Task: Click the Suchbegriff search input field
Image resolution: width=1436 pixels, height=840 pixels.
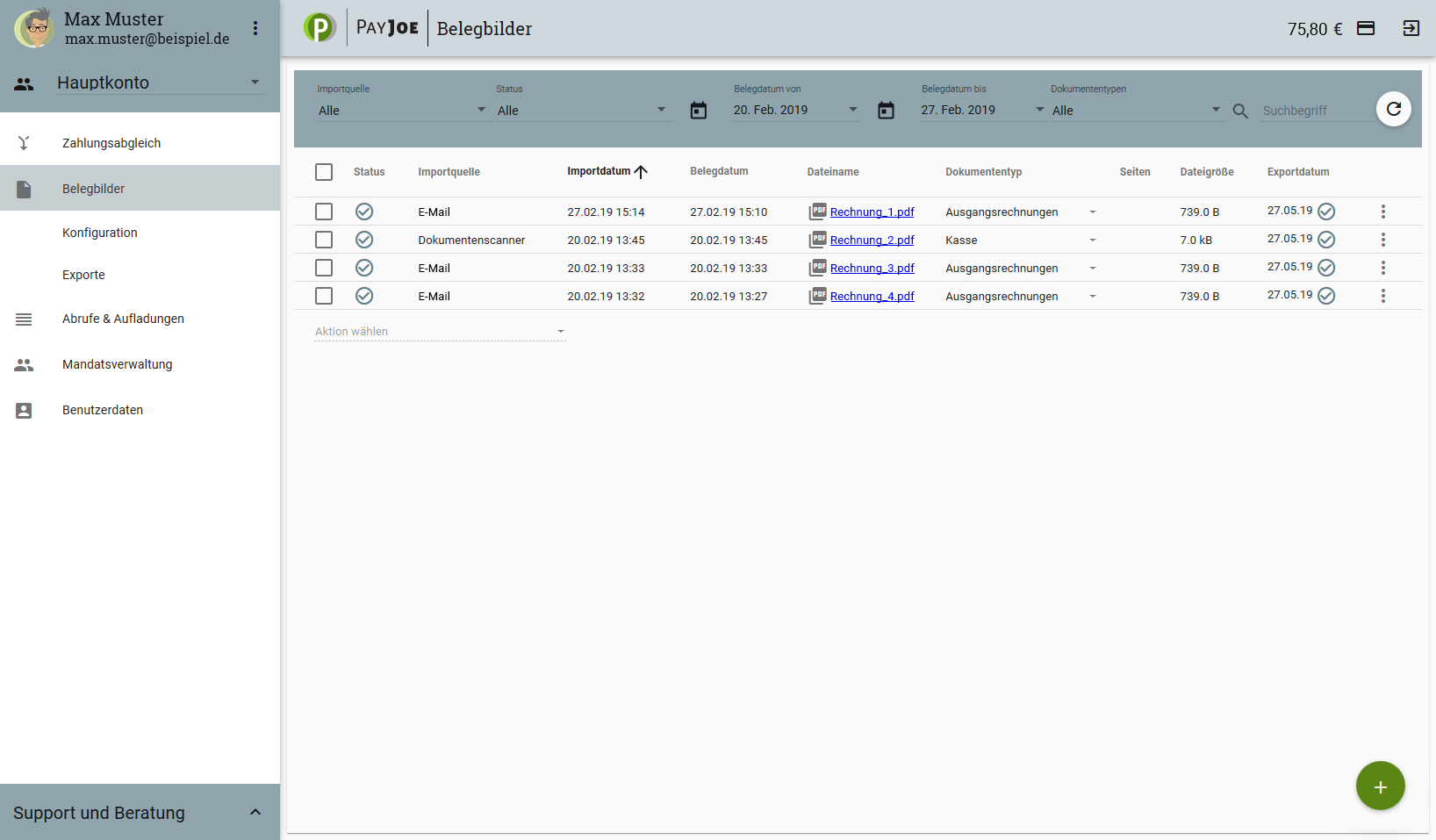Action: [x=1317, y=111]
